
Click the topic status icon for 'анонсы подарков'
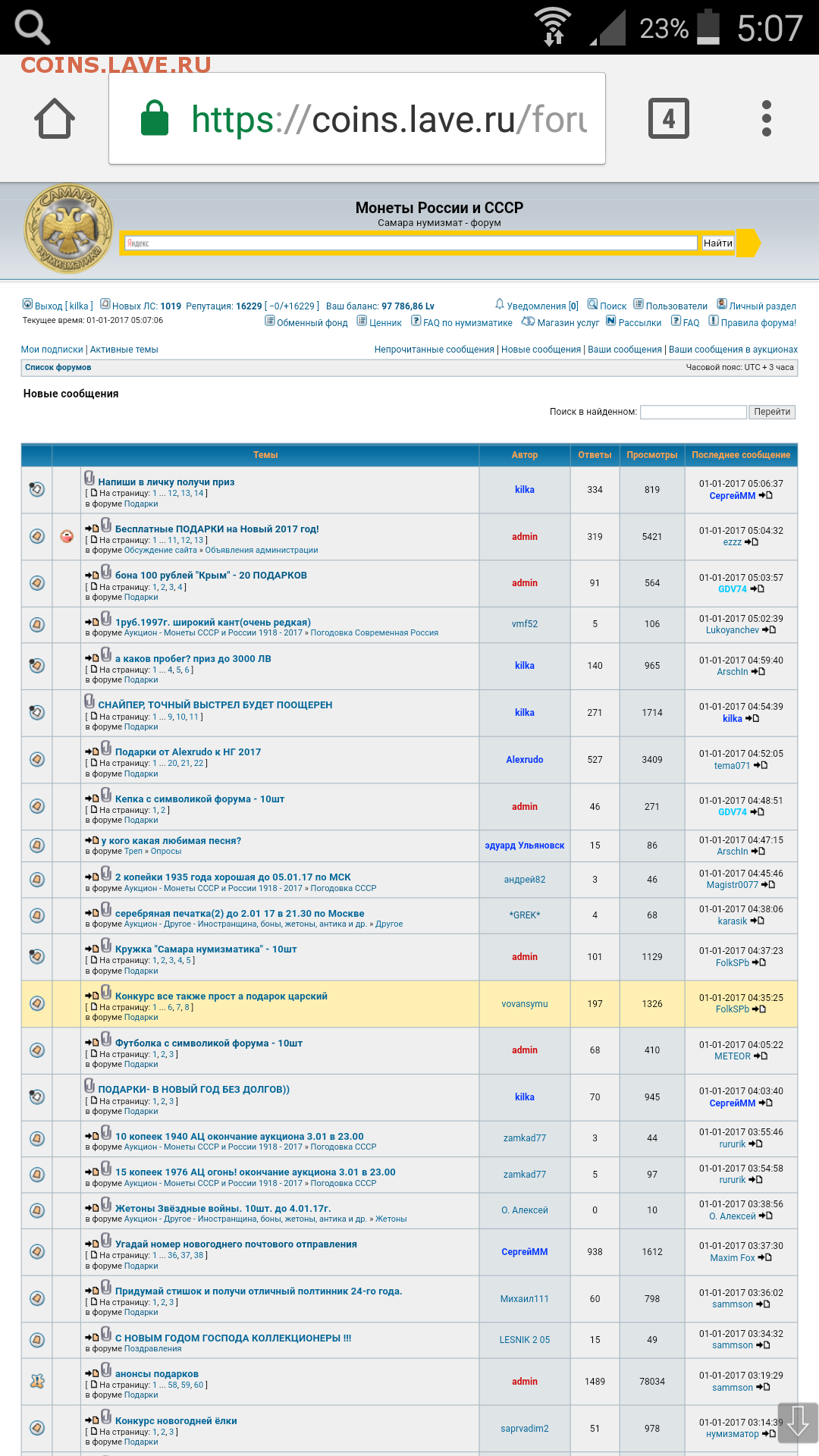pos(36,1382)
